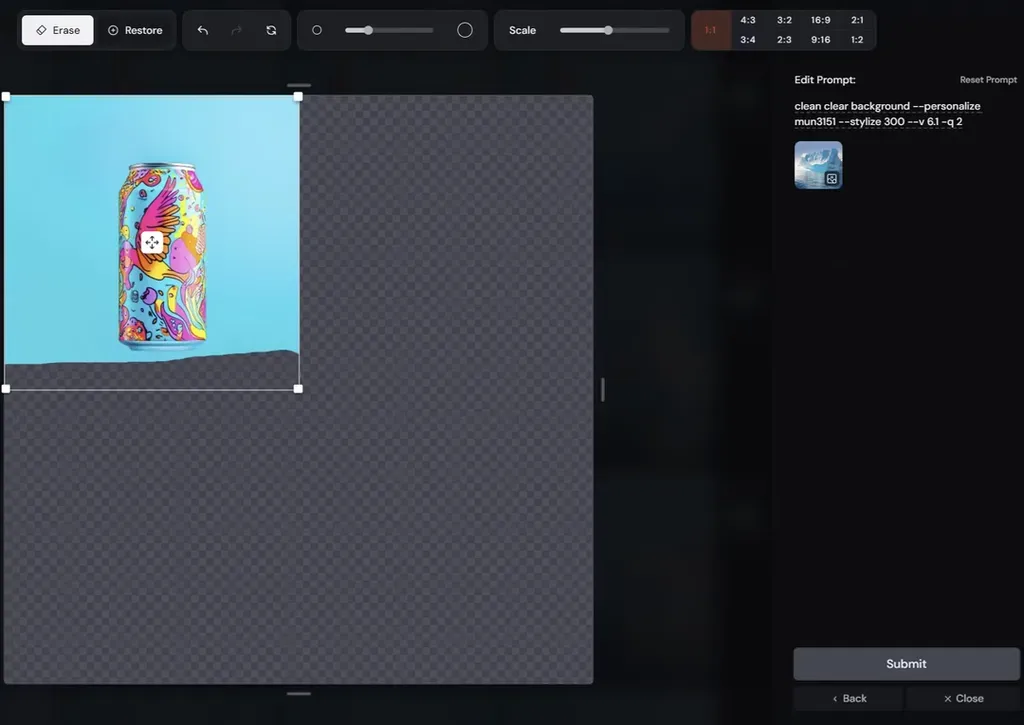
Task: Click the edit prompt text field
Action: tap(888, 114)
